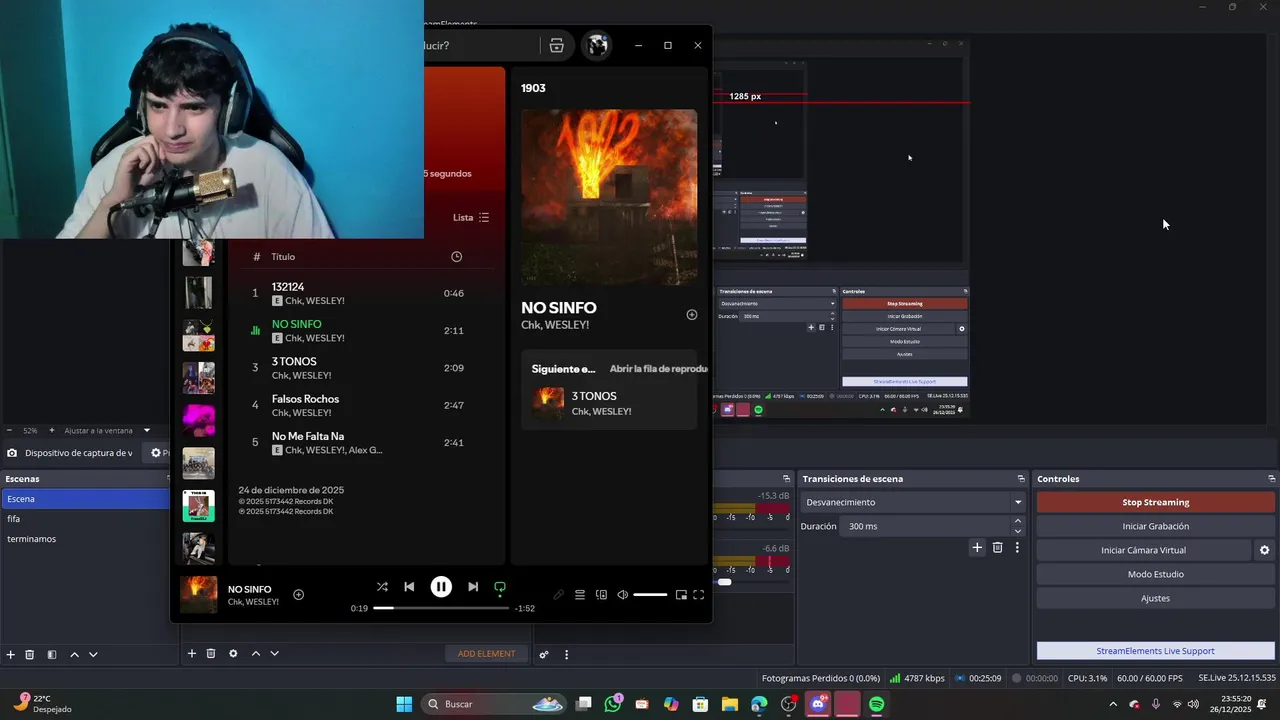Toggle the green repeat button
Screen dimensions: 1280x720
click(500, 588)
